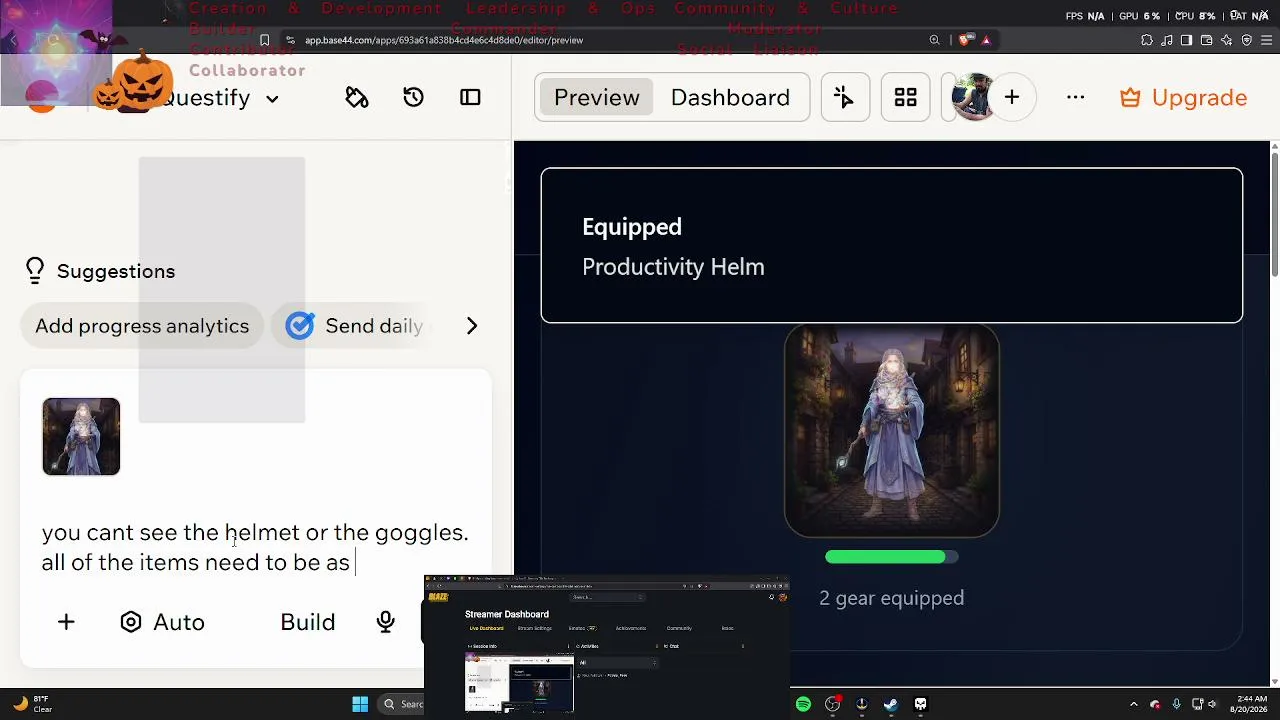Click the Build mode button
Image resolution: width=1280 pixels, height=720 pixels.
click(307, 622)
